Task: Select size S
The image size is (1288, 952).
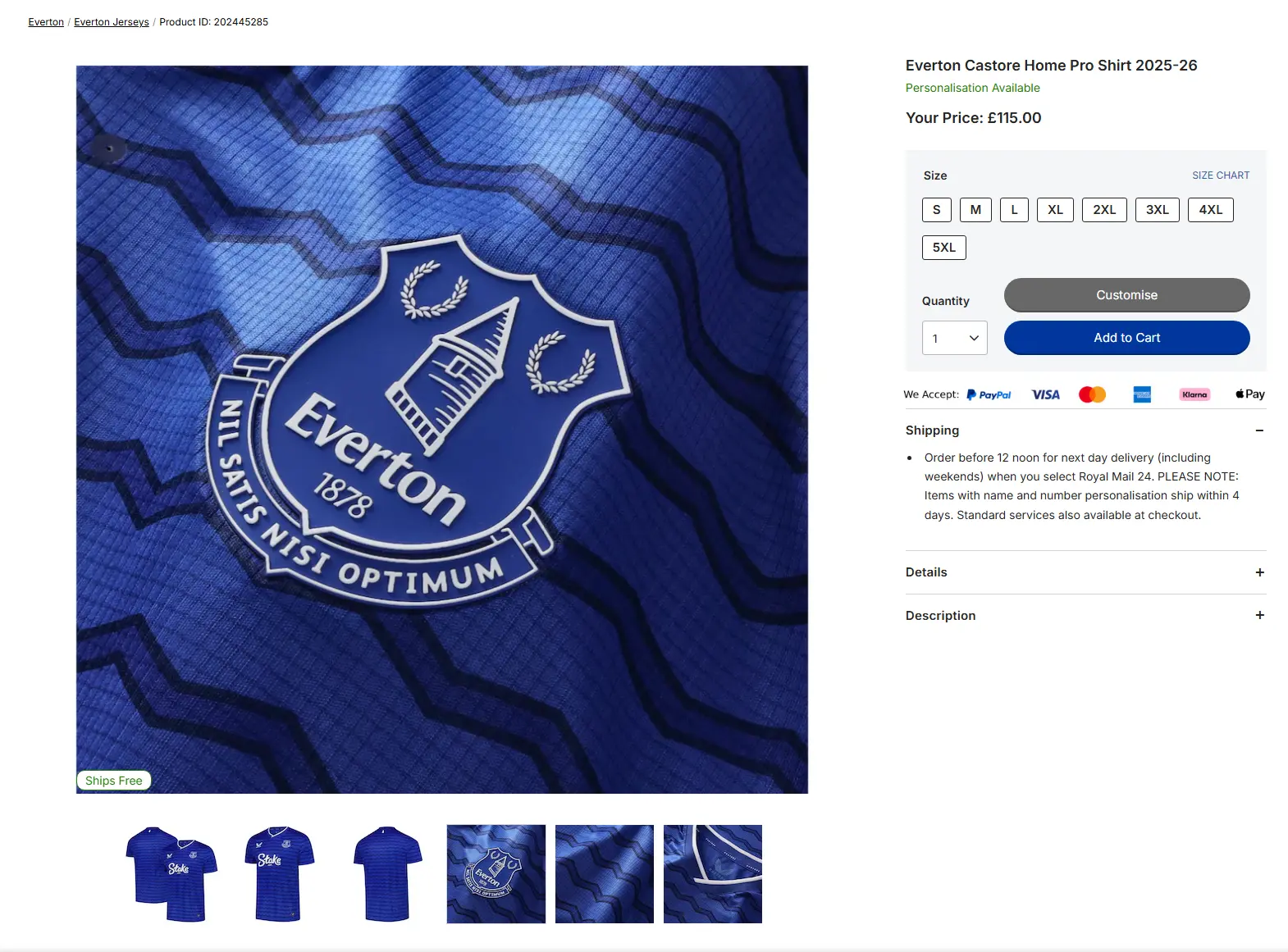Action: pos(936,210)
